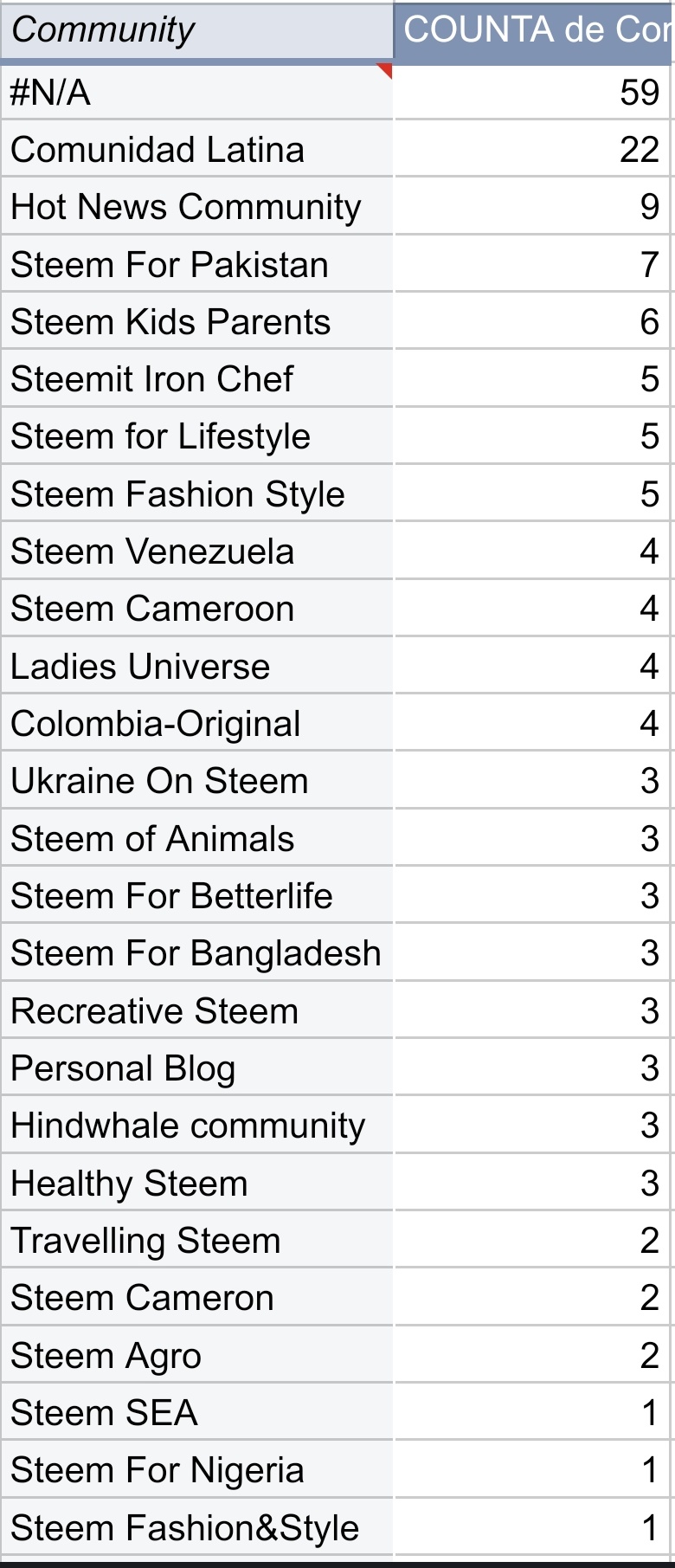The width and height of the screenshot is (675, 1568).
Task: Select the Hindwhale community cell
Action: (196, 1126)
